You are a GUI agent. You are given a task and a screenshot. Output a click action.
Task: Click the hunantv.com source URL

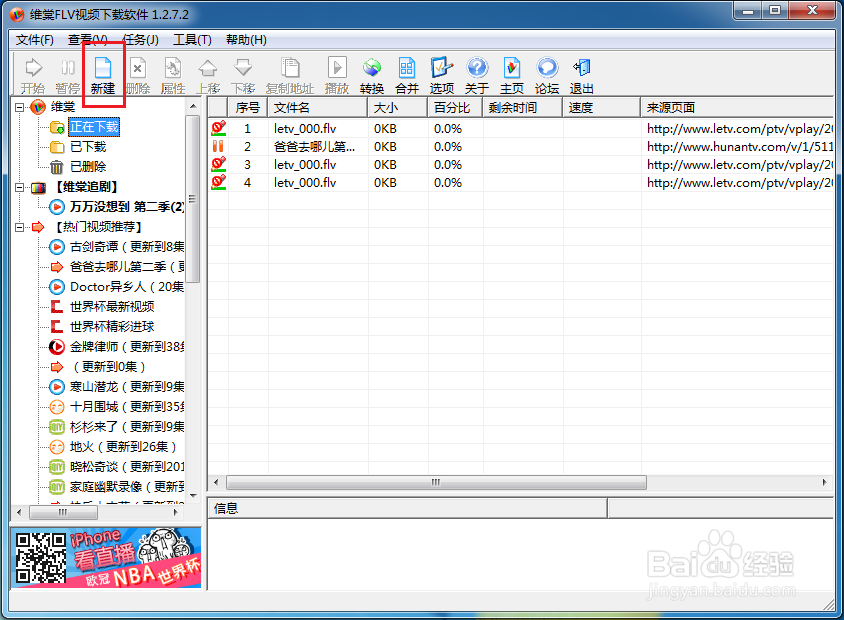pyautogui.click(x=740, y=146)
